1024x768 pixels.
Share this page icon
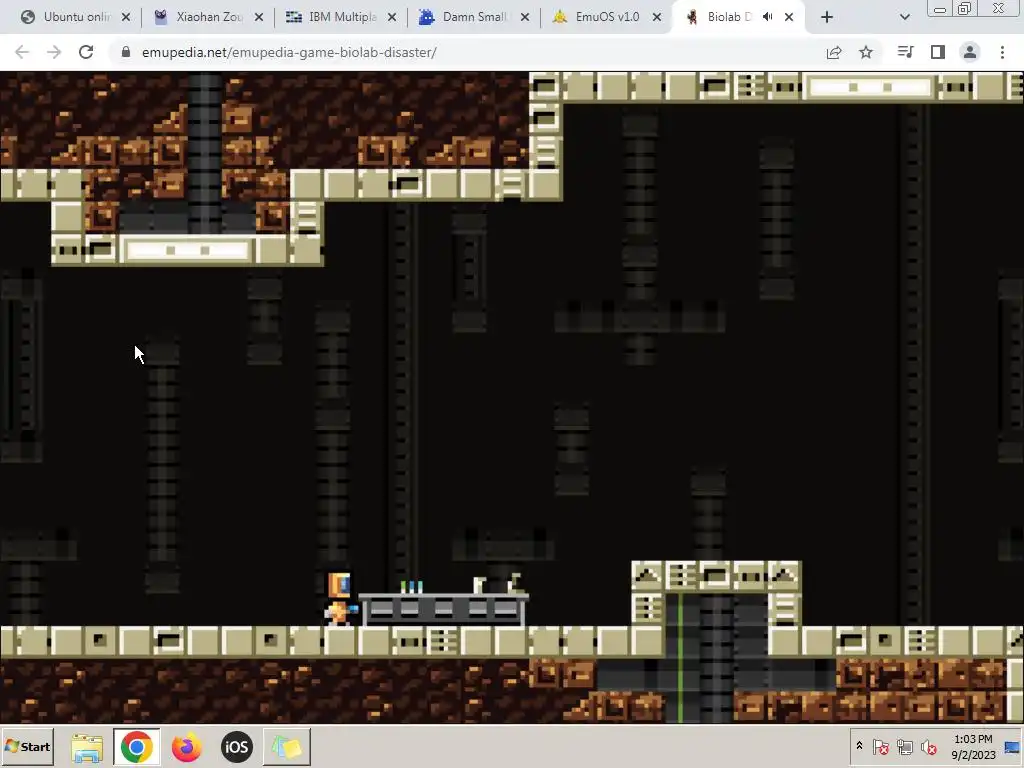834,52
